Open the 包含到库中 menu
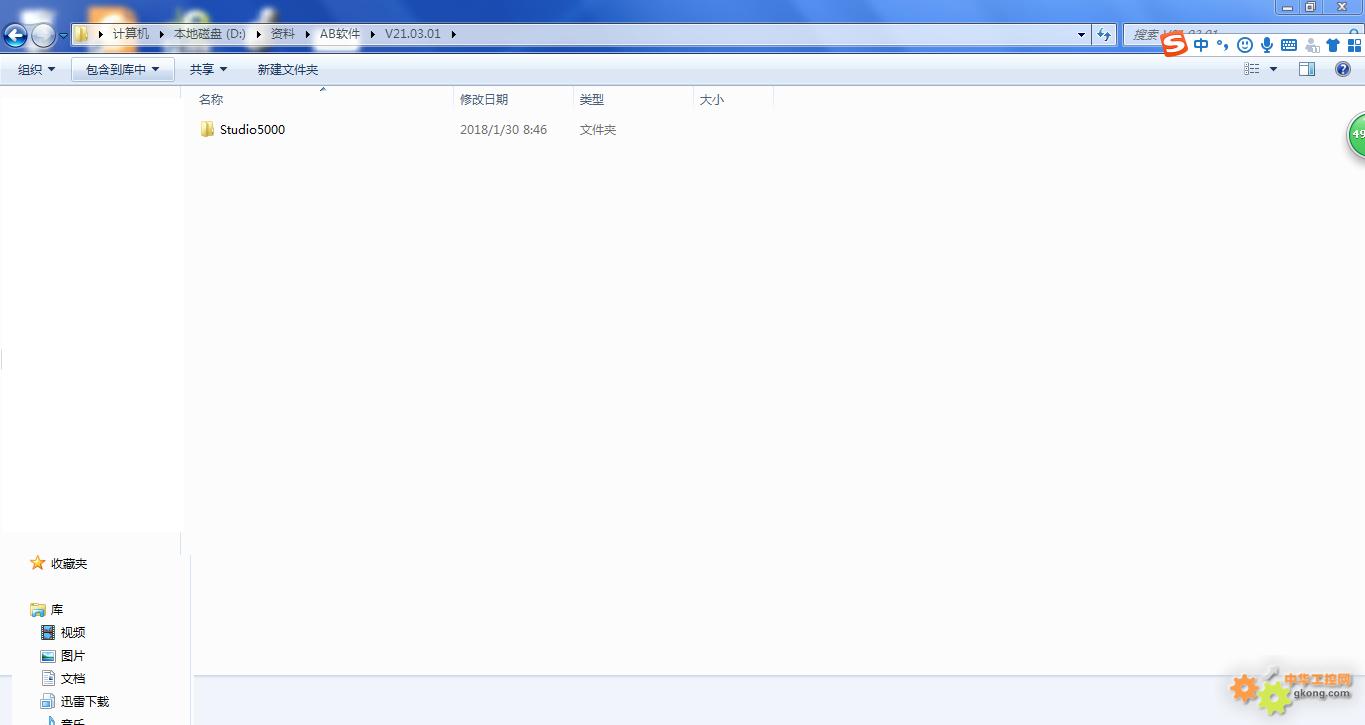Image resolution: width=1365 pixels, height=725 pixels. 123,69
